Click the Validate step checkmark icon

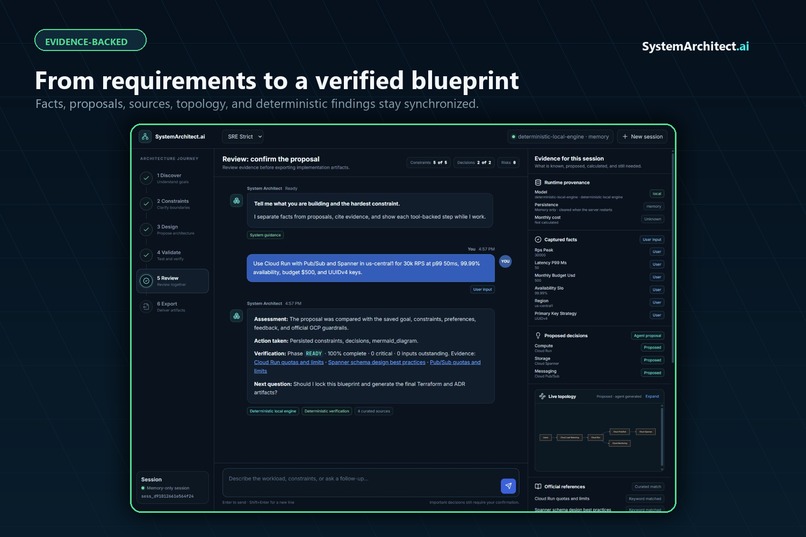(146, 255)
